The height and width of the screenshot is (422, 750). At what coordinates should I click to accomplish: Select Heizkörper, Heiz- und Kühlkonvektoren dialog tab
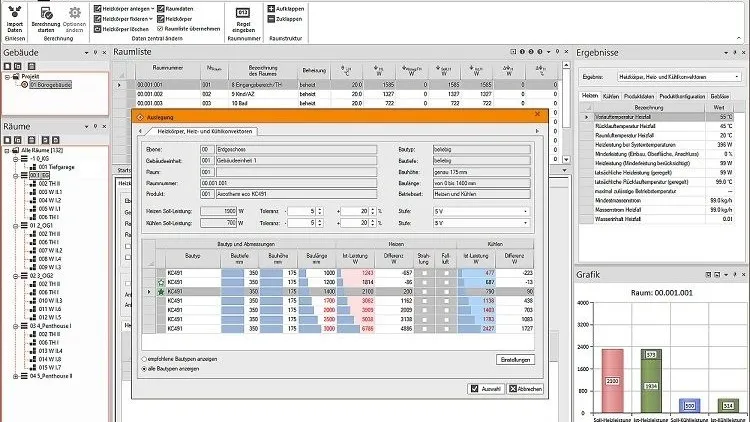click(205, 131)
